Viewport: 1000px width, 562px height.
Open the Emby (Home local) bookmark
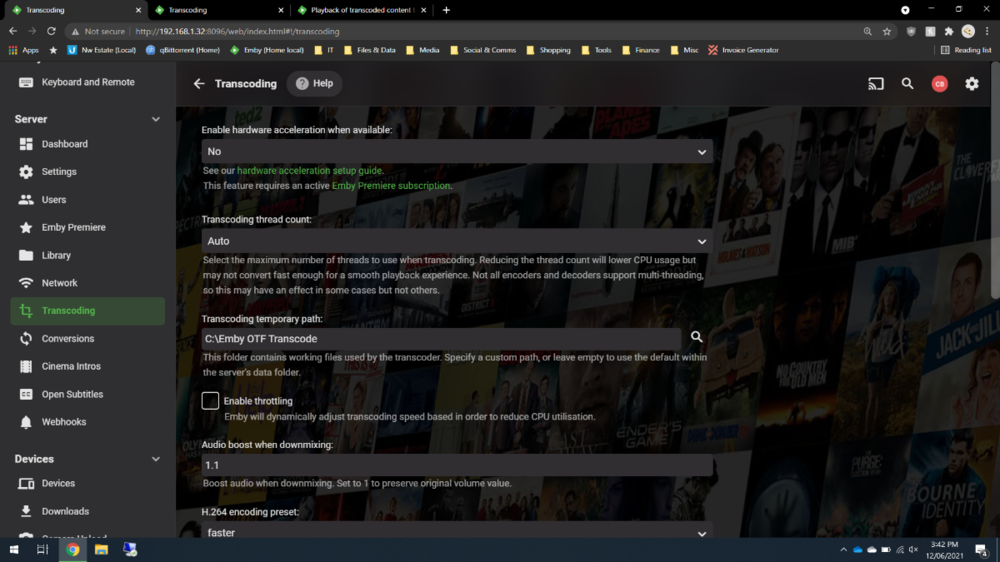tap(267, 50)
